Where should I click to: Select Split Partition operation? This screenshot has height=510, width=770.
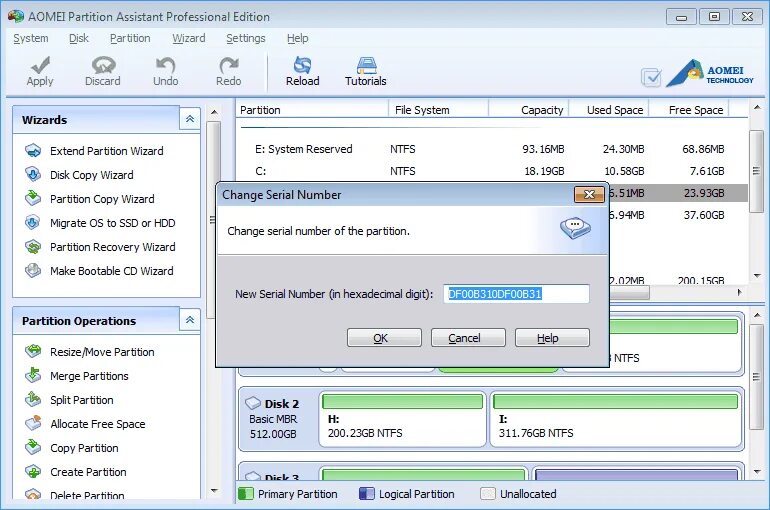[82, 400]
